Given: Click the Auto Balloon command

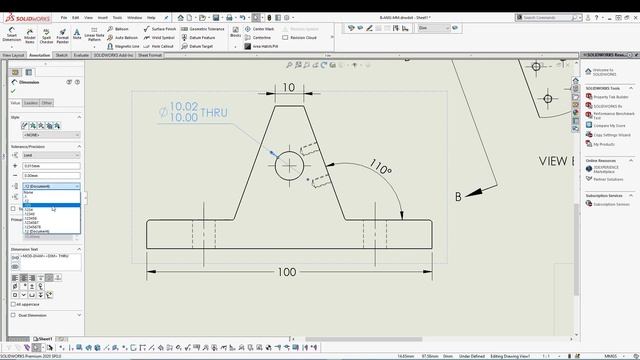Looking at the screenshot, I should point(122,38).
